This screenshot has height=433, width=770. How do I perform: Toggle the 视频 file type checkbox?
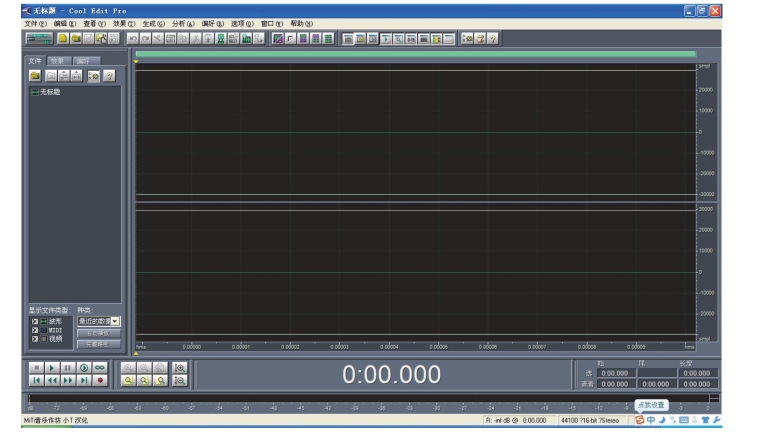[x=34, y=339]
